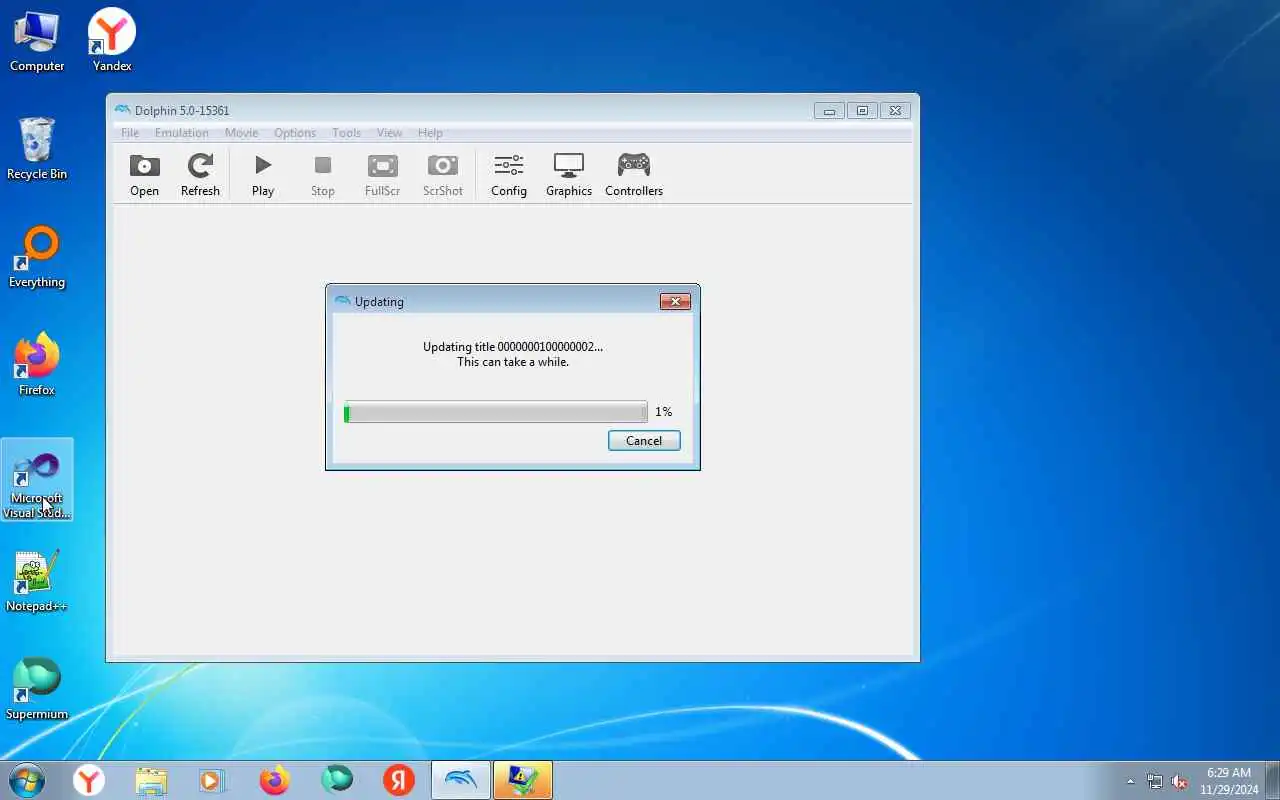
Task: Close the Dolphin 5.0-15361 window
Action: click(x=895, y=111)
